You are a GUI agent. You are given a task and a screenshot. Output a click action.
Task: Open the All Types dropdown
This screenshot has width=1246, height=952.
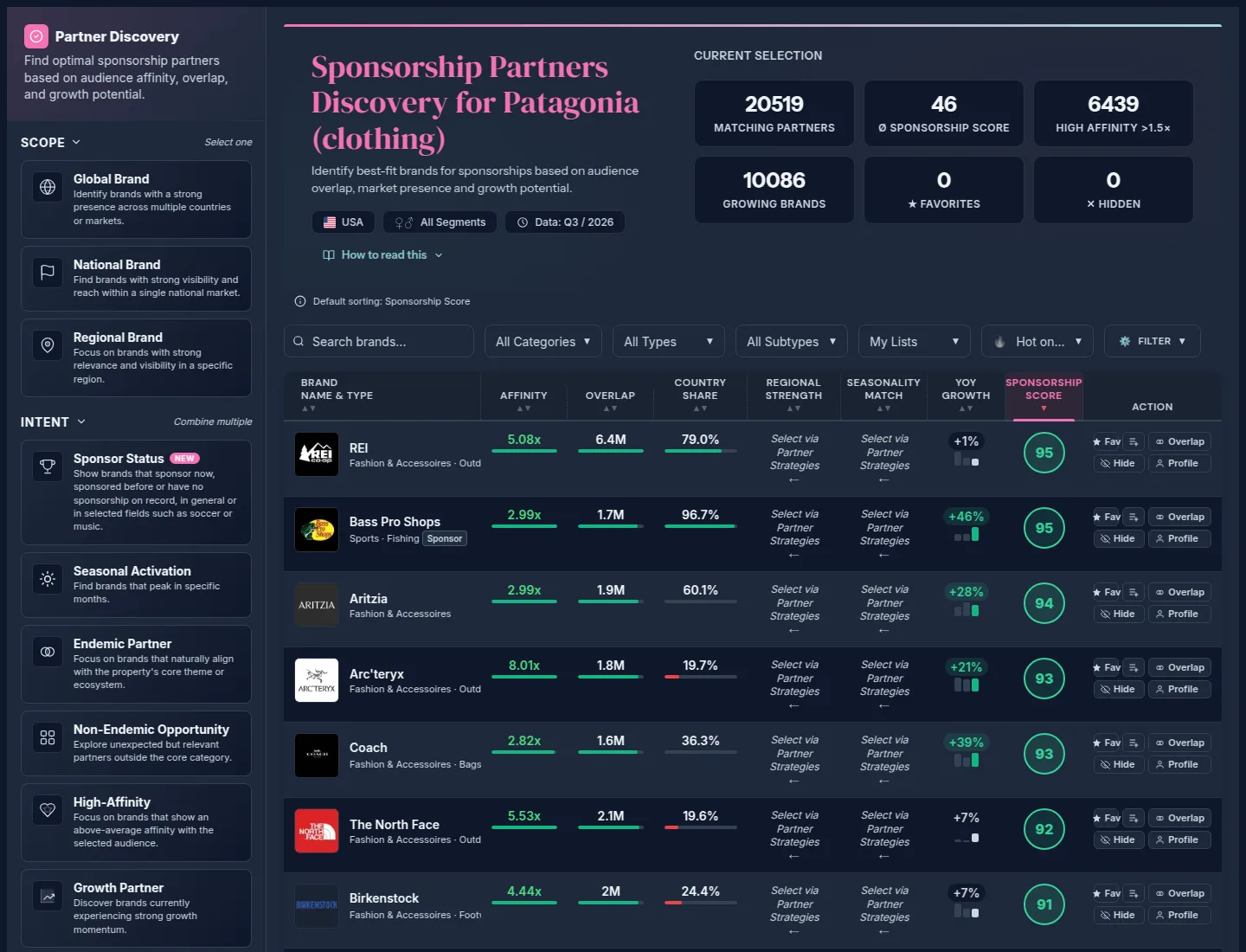pos(669,341)
